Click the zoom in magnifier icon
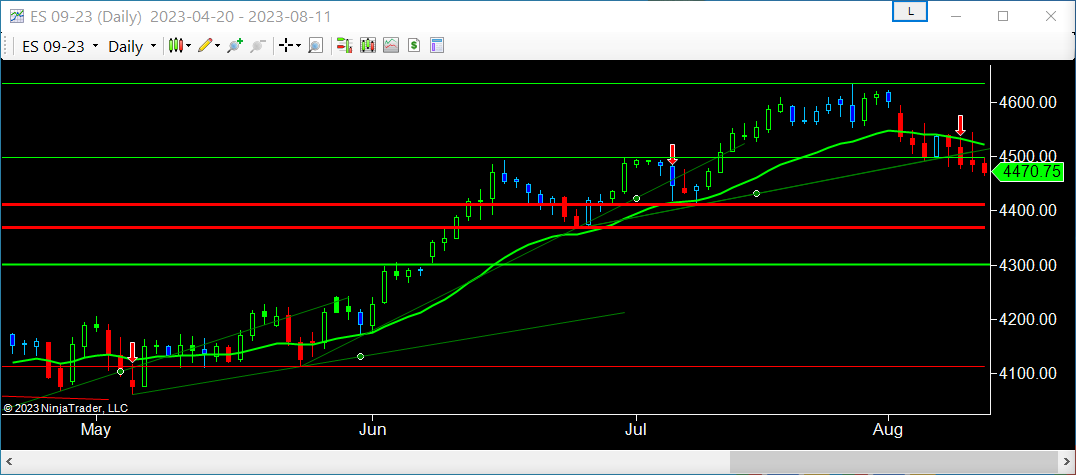1076x475 pixels. 235,46
